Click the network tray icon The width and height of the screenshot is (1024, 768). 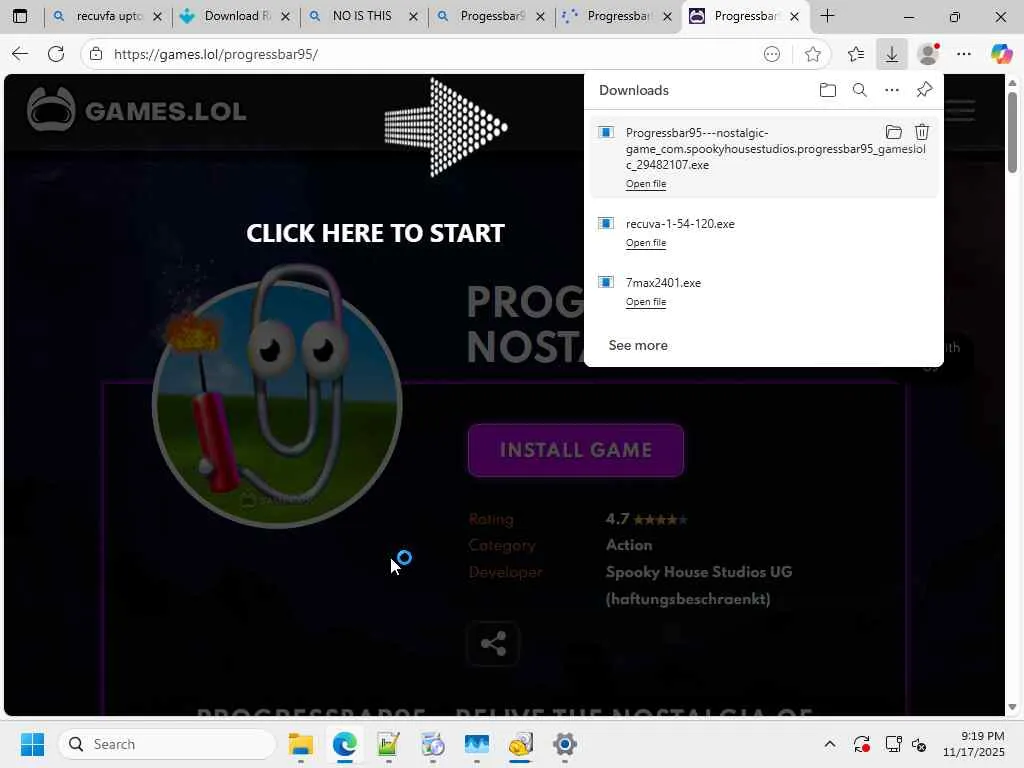[892, 744]
